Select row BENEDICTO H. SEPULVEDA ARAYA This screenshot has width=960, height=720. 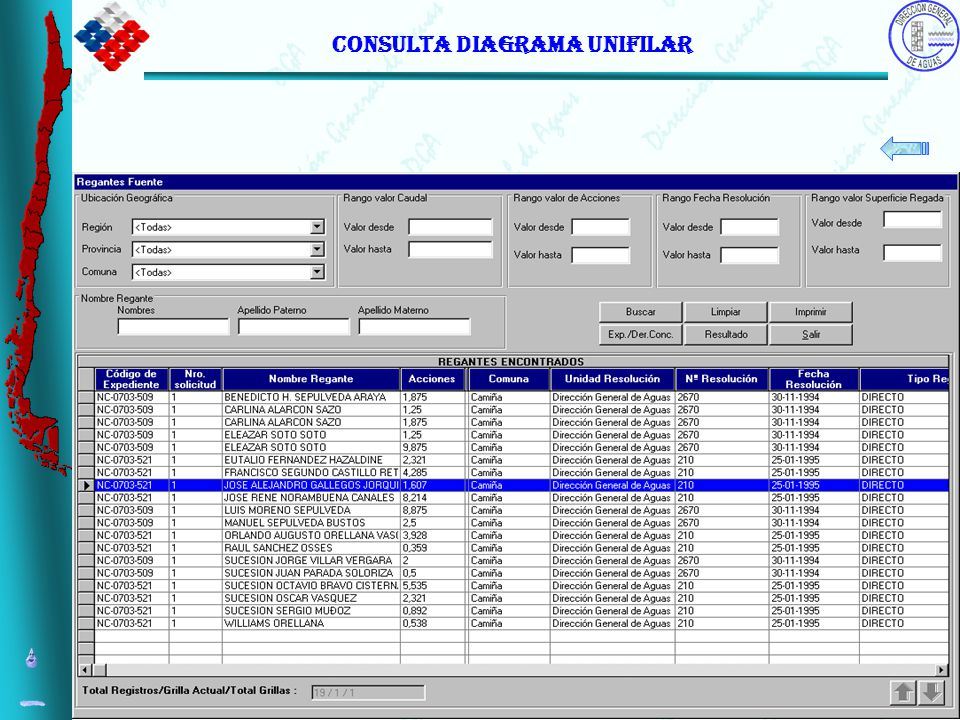[x=514, y=397]
